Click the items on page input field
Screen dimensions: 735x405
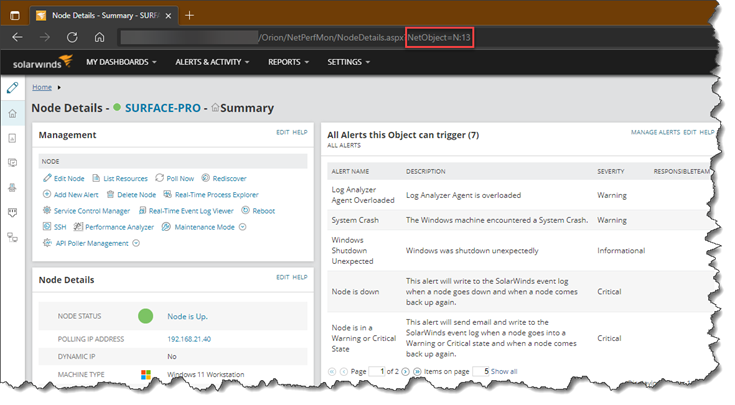click(x=480, y=371)
